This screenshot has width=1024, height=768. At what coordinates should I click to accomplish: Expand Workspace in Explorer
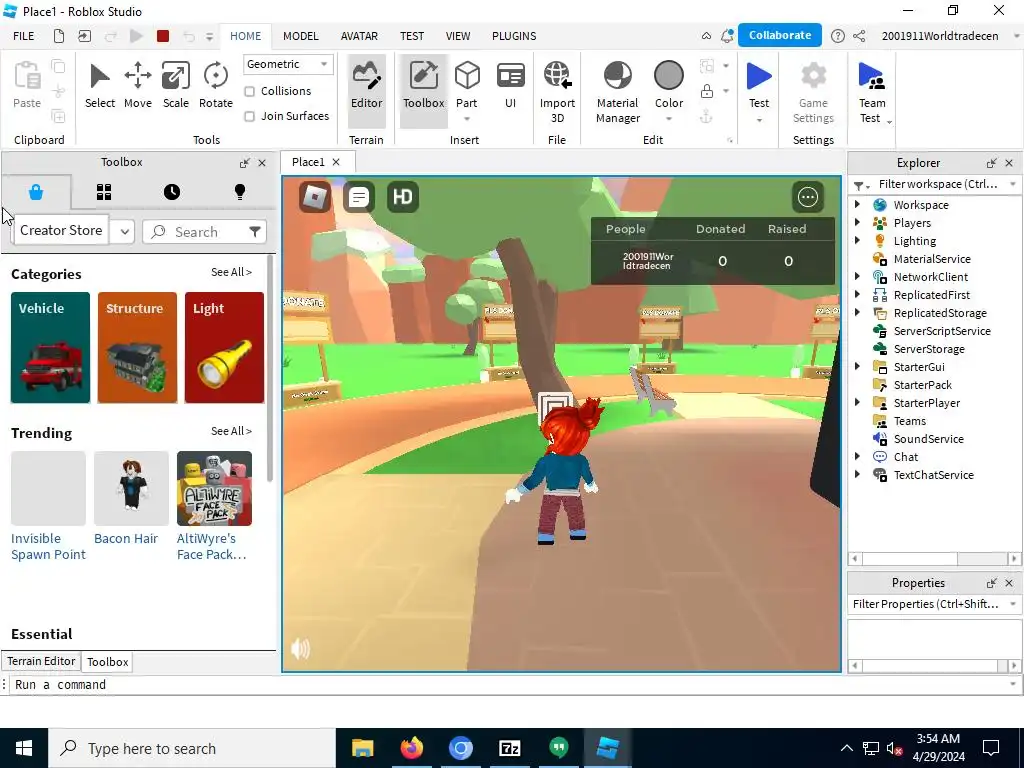point(857,204)
